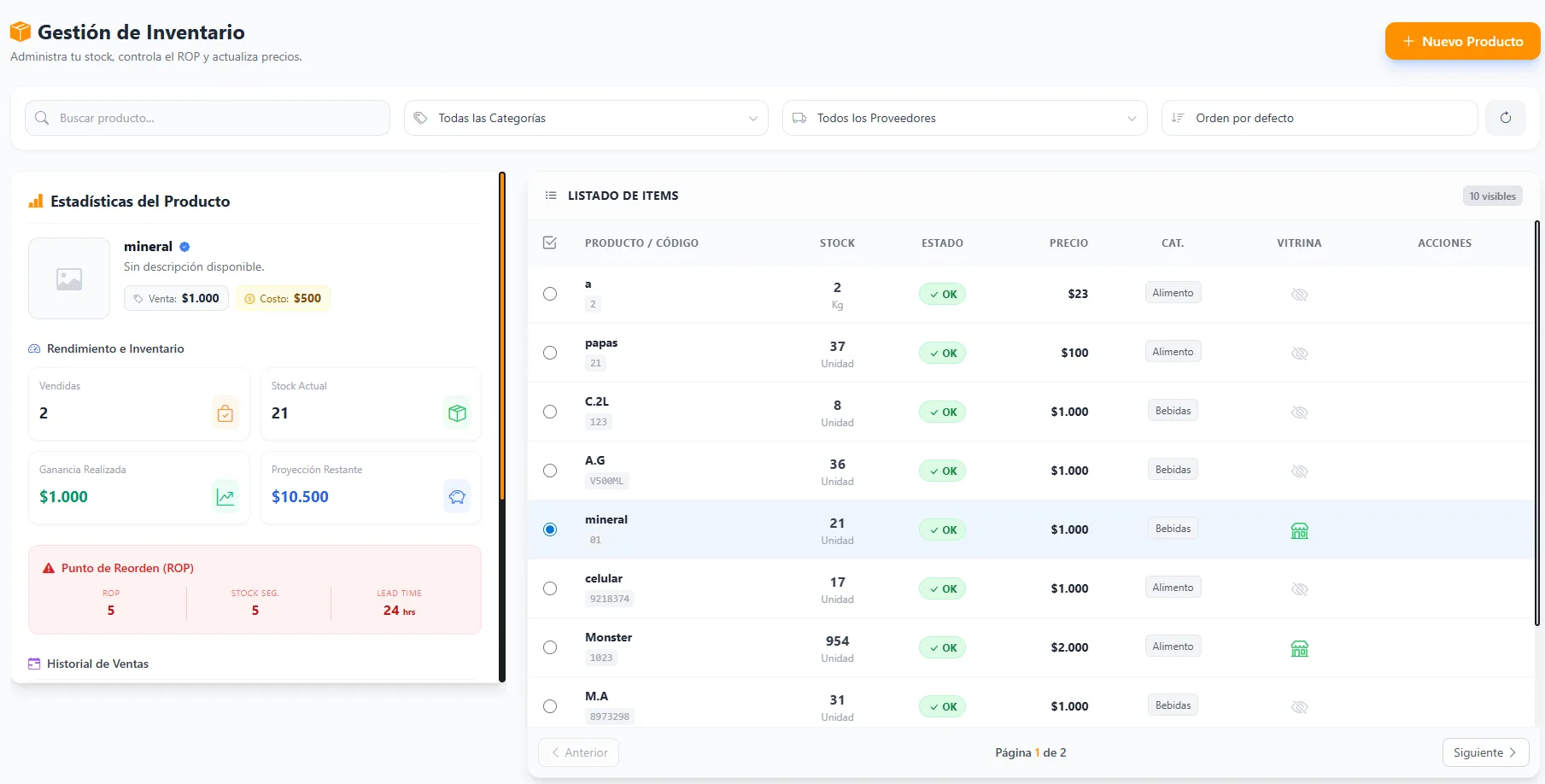Image resolution: width=1545 pixels, height=784 pixels.
Task: Click the 10 visibles badge
Action: point(1492,196)
